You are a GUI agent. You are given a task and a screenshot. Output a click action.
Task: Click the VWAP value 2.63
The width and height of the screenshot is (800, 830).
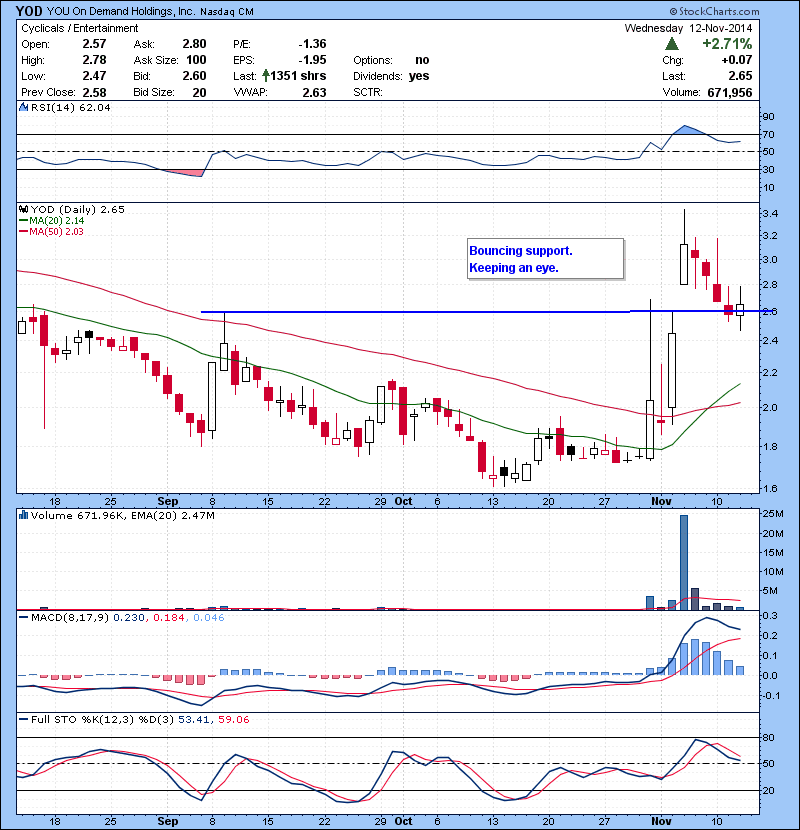[314, 92]
